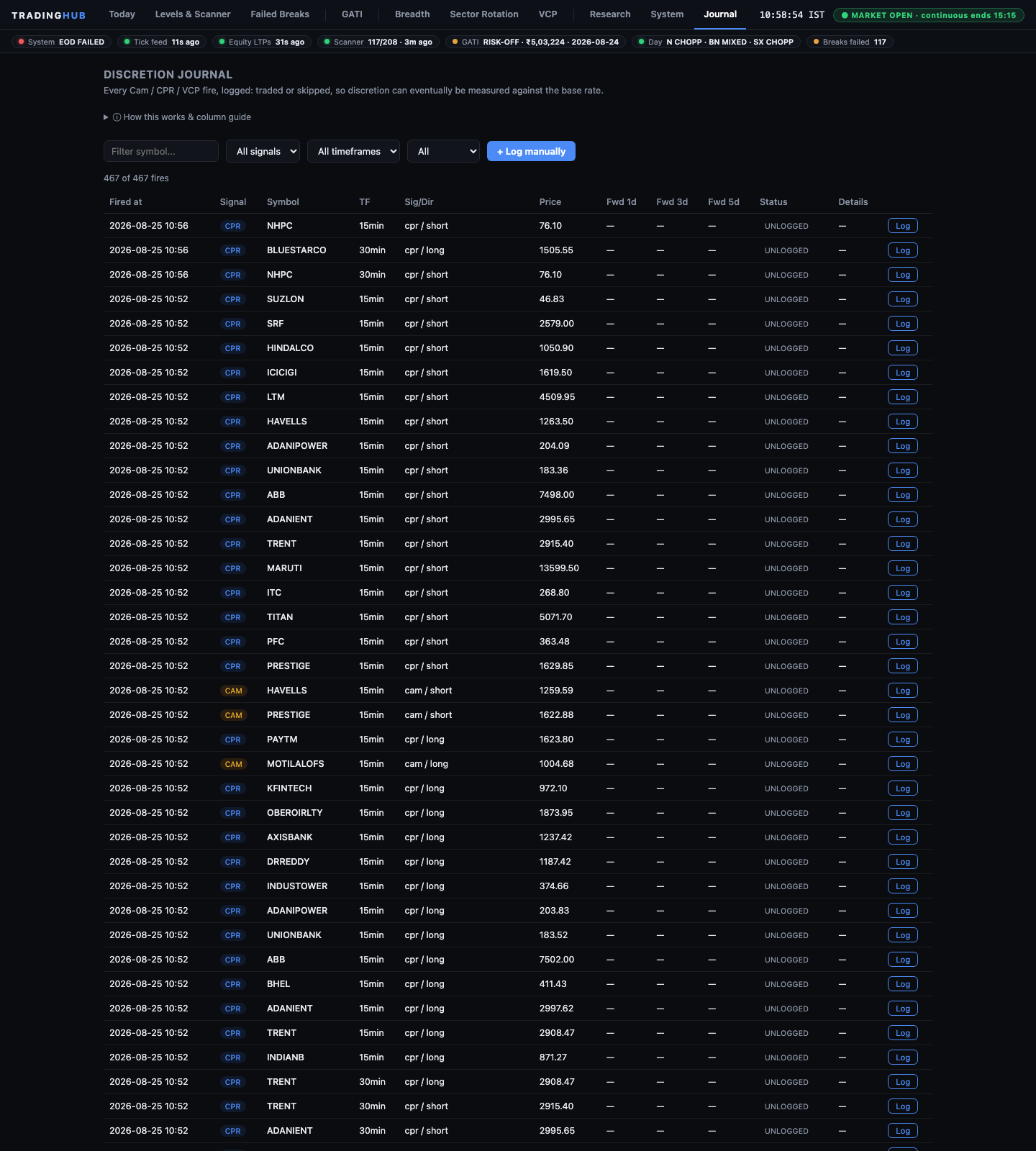
Task: Open the All signals dropdown
Action: click(x=263, y=151)
